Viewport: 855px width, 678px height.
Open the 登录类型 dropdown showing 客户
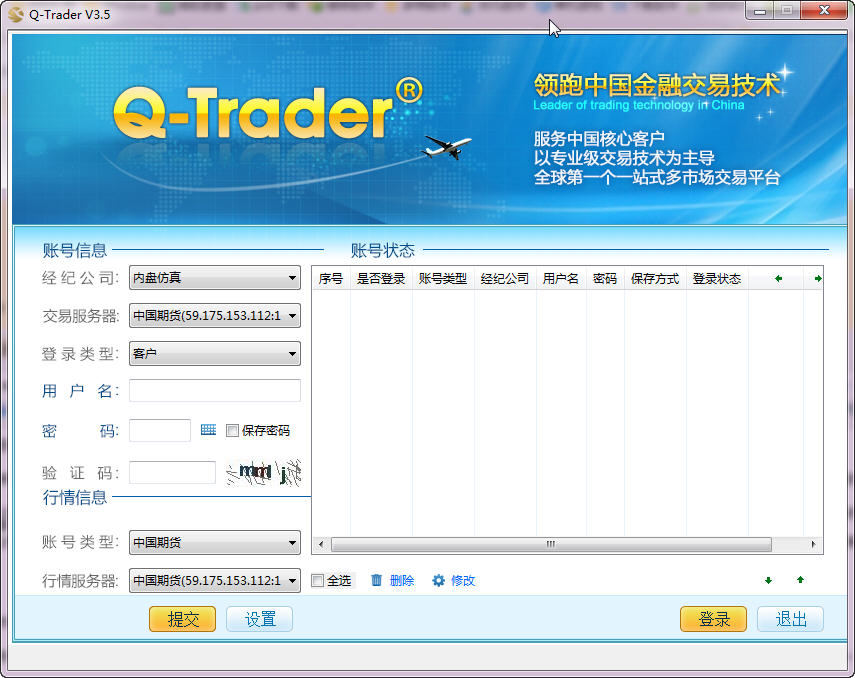(215, 353)
